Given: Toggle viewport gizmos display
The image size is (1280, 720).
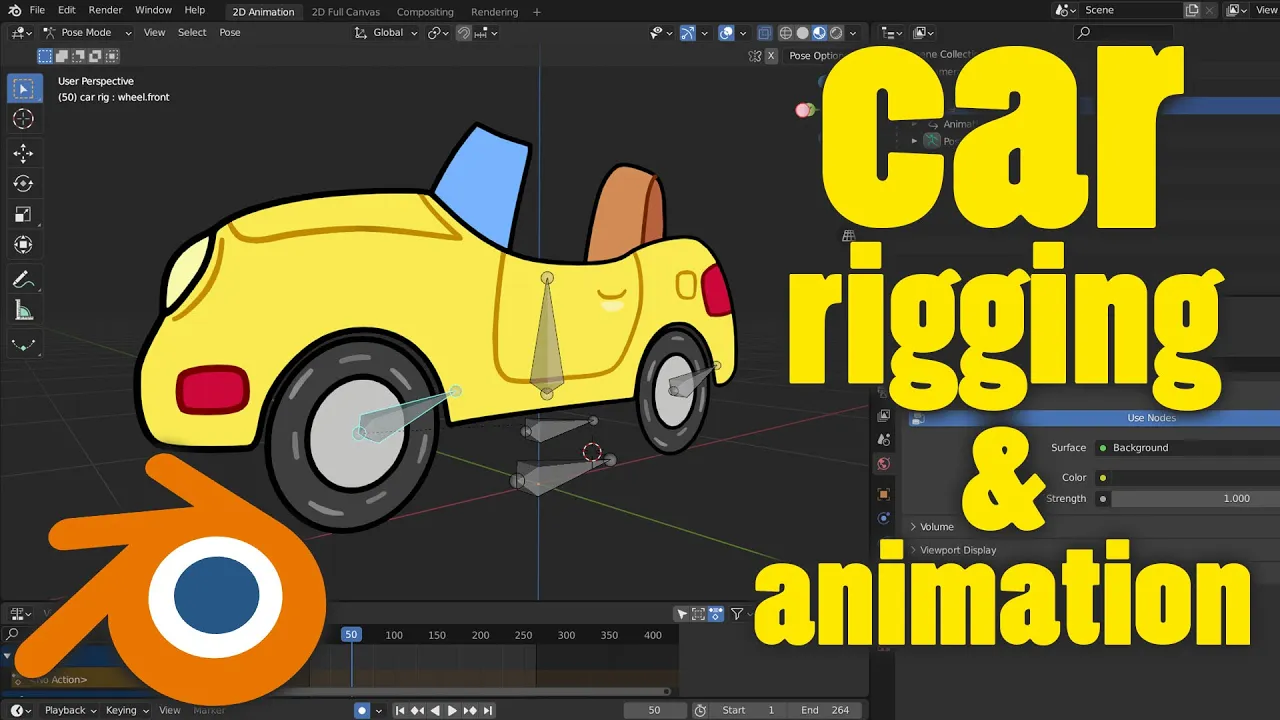Looking at the screenshot, I should click(x=688, y=32).
